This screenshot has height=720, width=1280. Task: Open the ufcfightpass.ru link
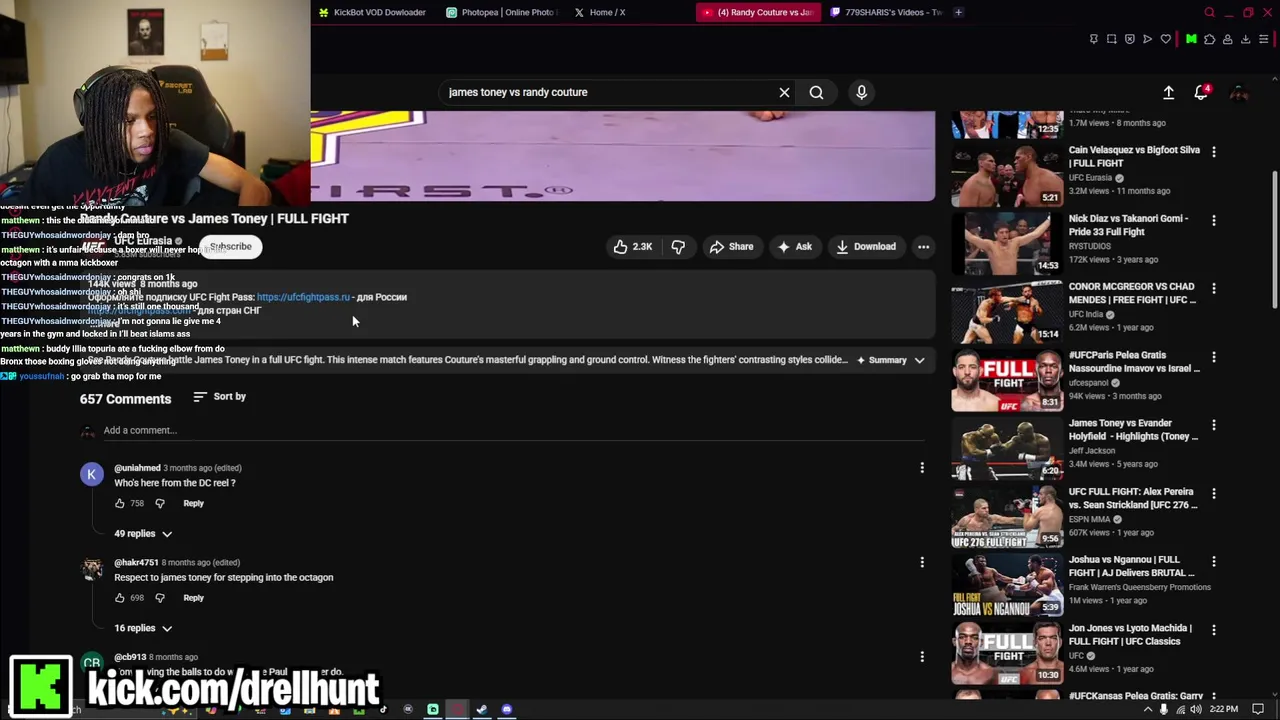pyautogui.click(x=303, y=297)
